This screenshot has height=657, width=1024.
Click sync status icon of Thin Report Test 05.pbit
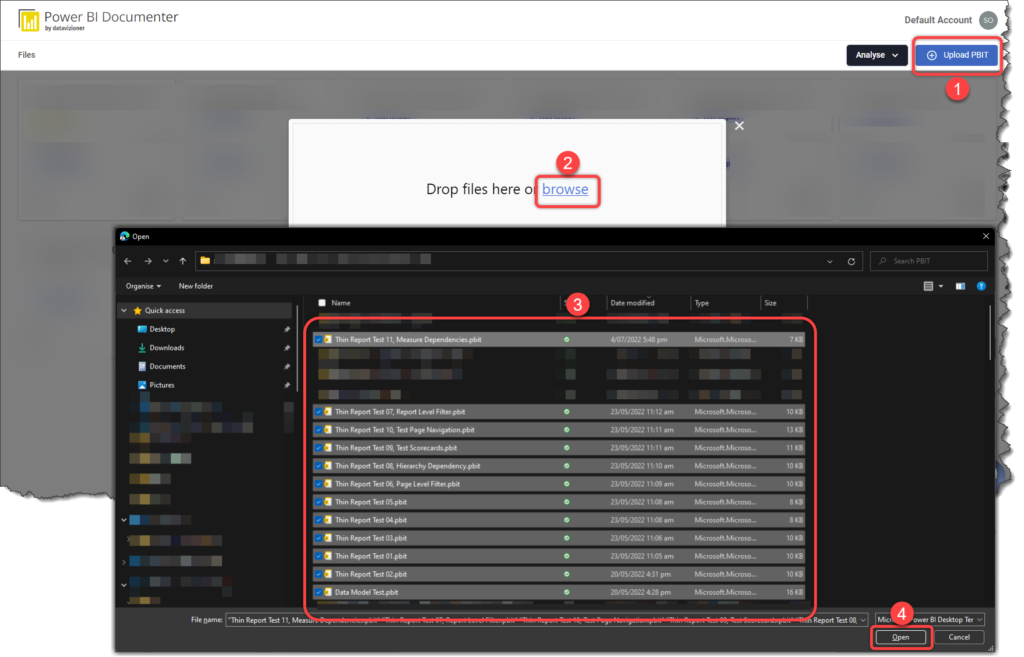tap(567, 502)
